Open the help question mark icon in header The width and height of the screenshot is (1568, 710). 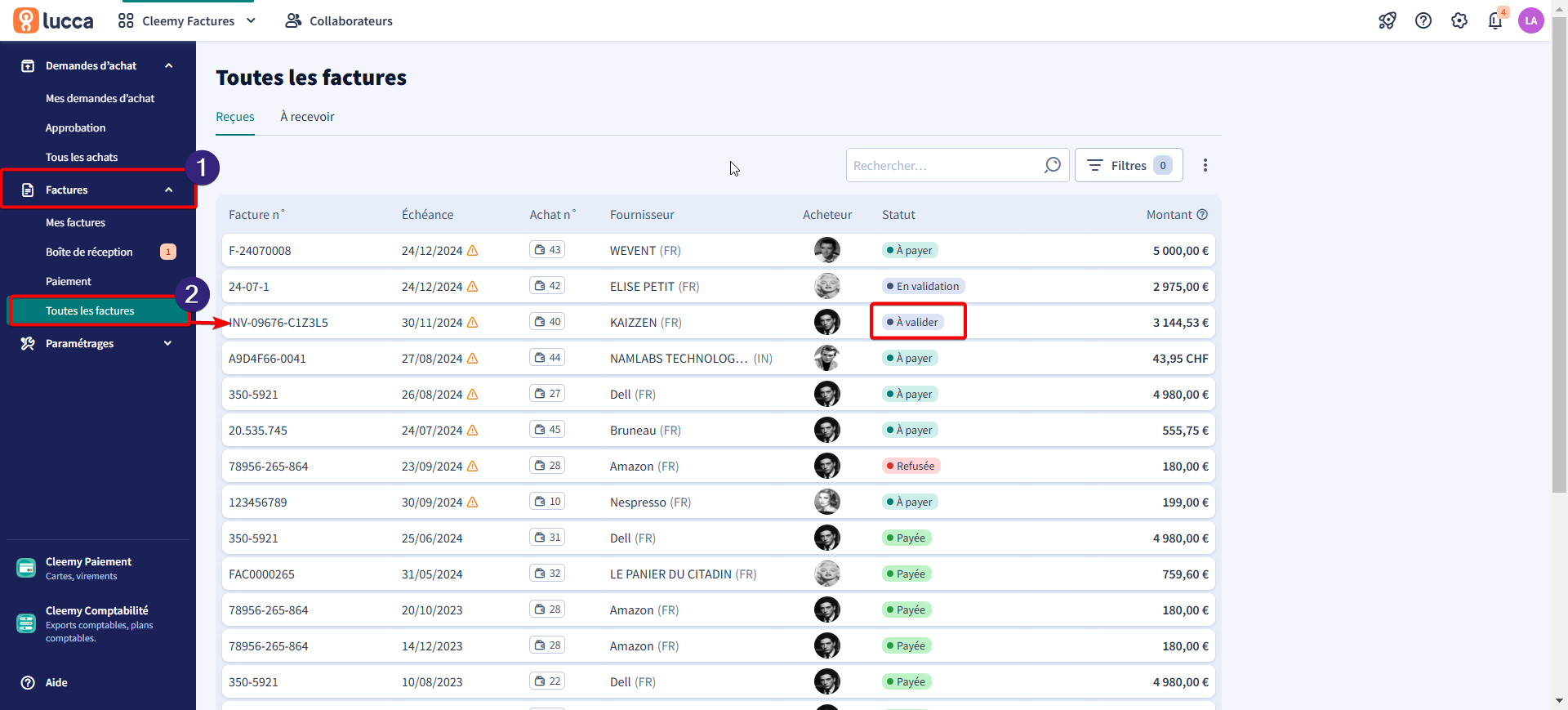point(1423,20)
